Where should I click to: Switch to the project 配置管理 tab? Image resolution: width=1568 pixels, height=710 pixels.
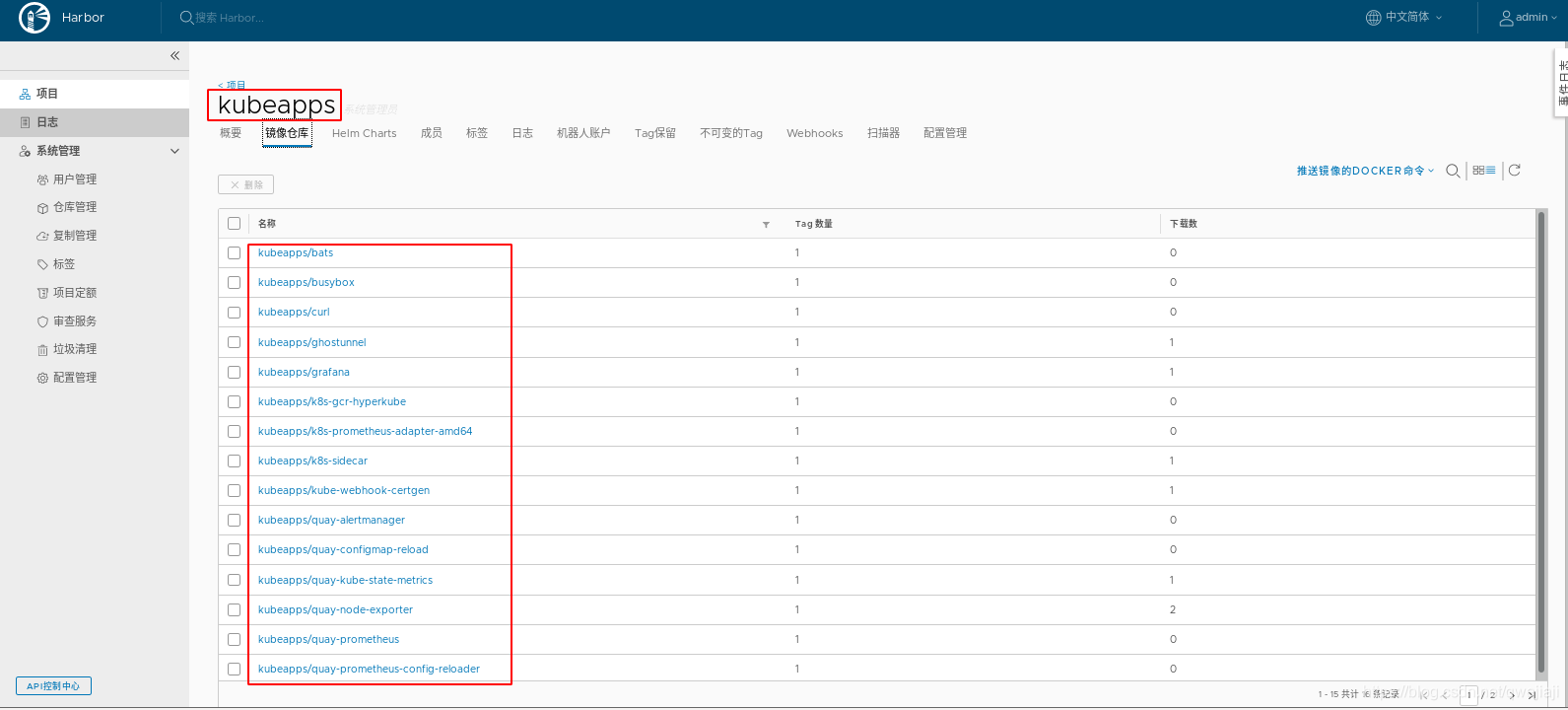coord(945,133)
